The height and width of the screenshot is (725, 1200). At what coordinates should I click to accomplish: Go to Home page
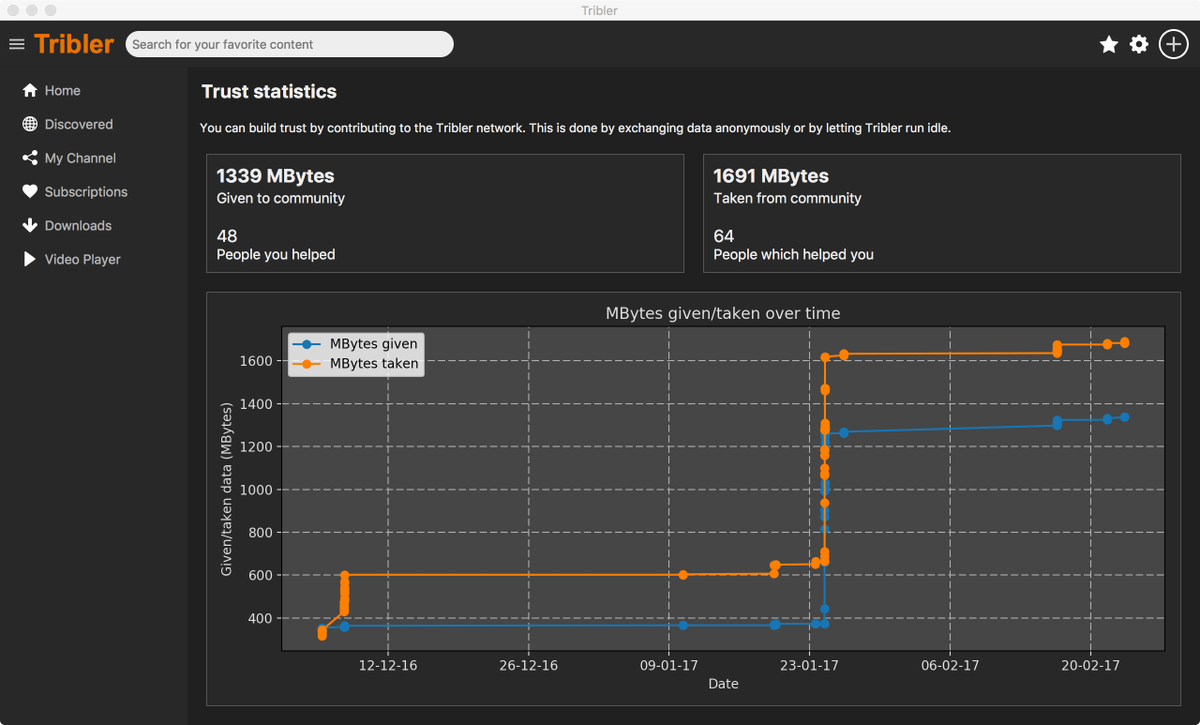pyautogui.click(x=62, y=90)
